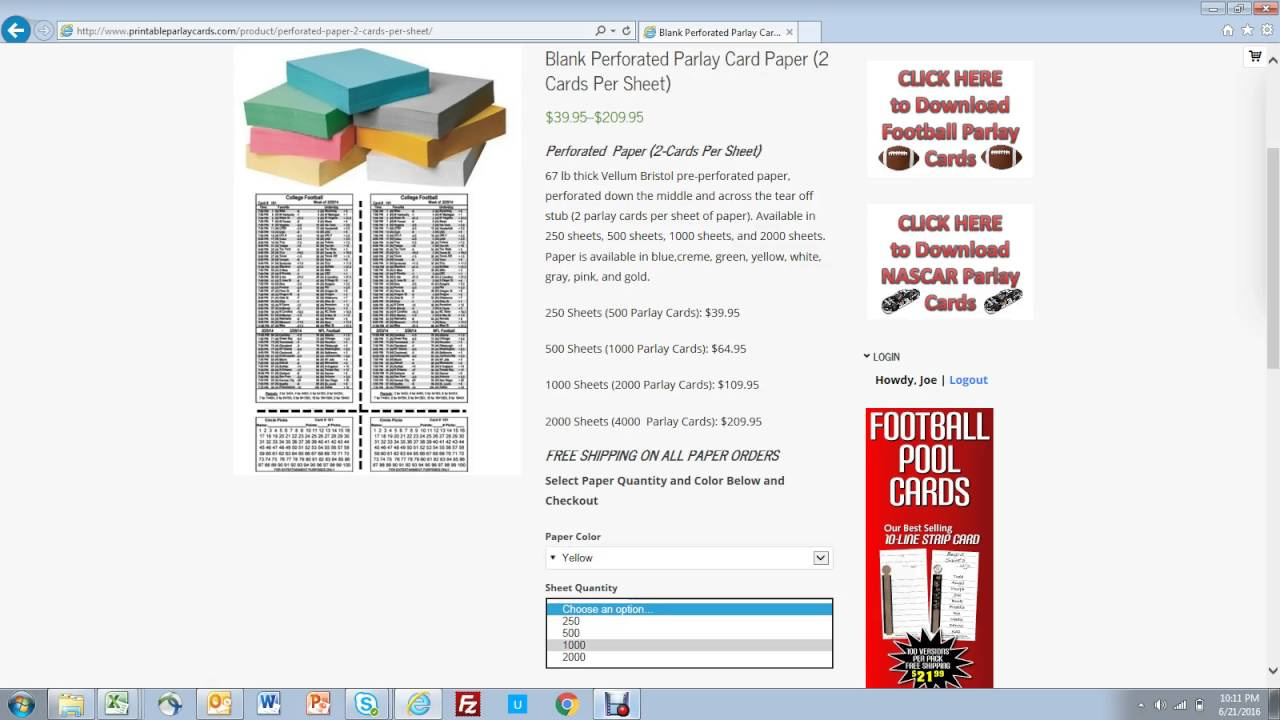Open the Choose an option dropdown
This screenshot has width=1280, height=720.
688,608
